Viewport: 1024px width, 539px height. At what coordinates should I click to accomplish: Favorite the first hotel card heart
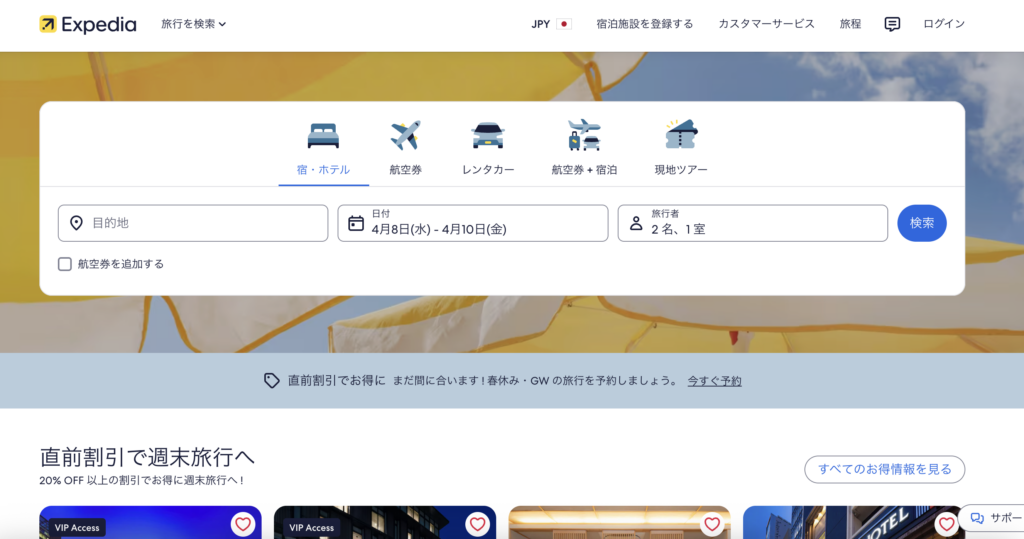243,524
